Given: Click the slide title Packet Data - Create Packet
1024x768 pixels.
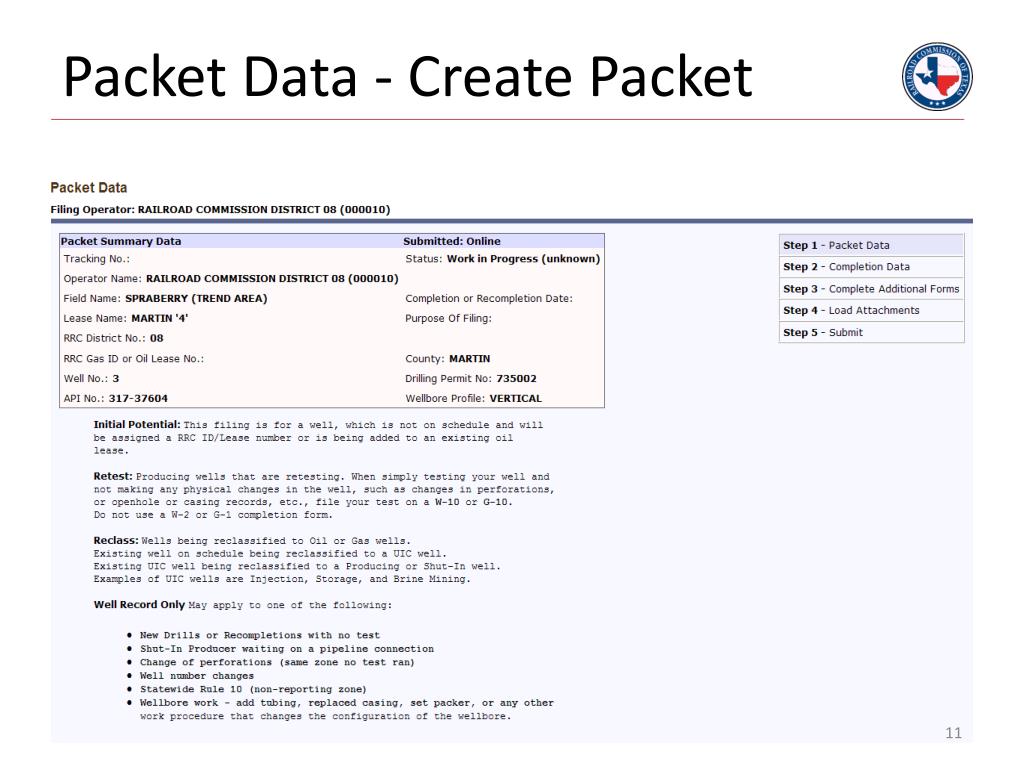Looking at the screenshot, I should click(408, 77).
